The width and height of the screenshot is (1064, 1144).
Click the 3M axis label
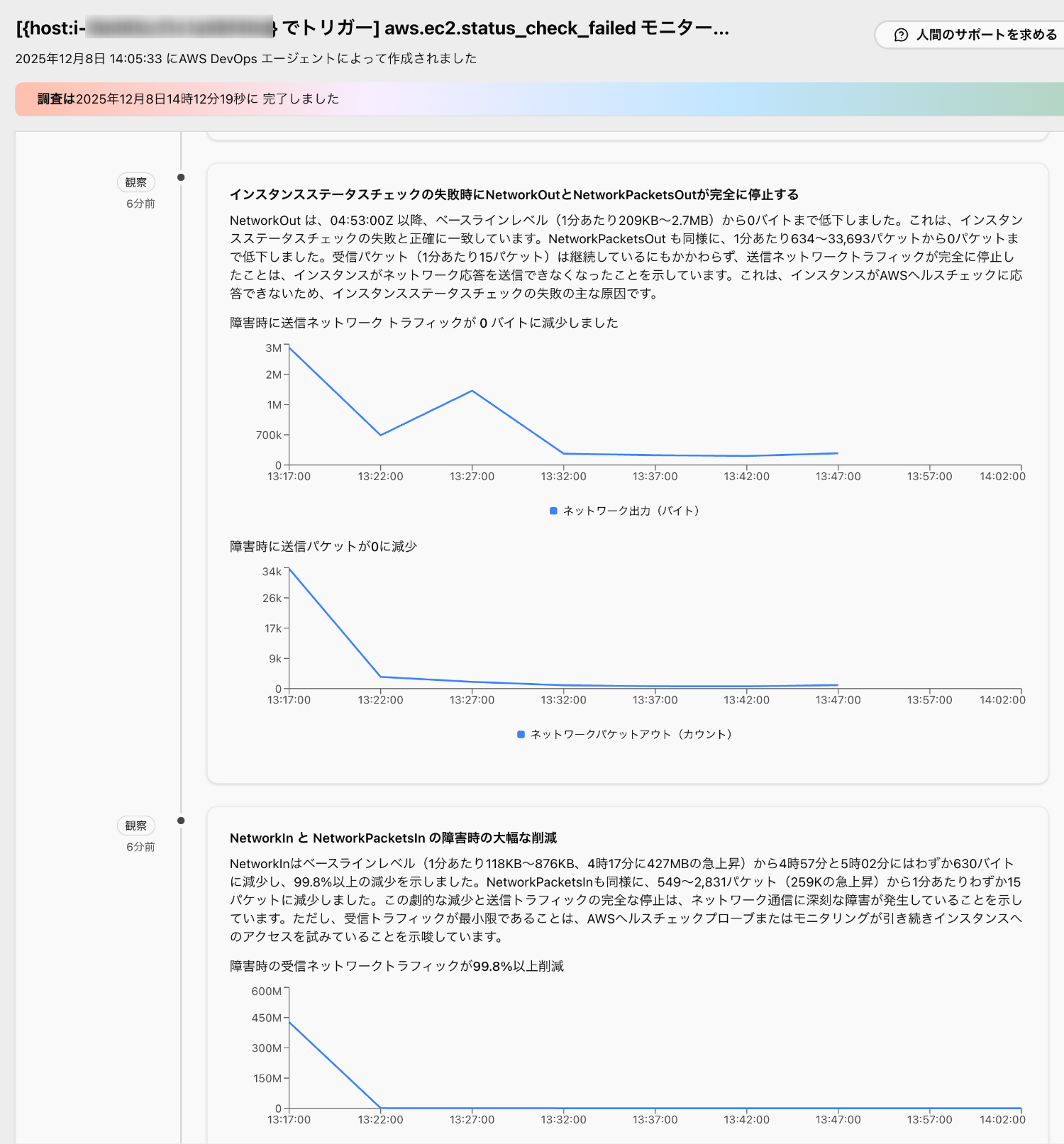point(273,348)
